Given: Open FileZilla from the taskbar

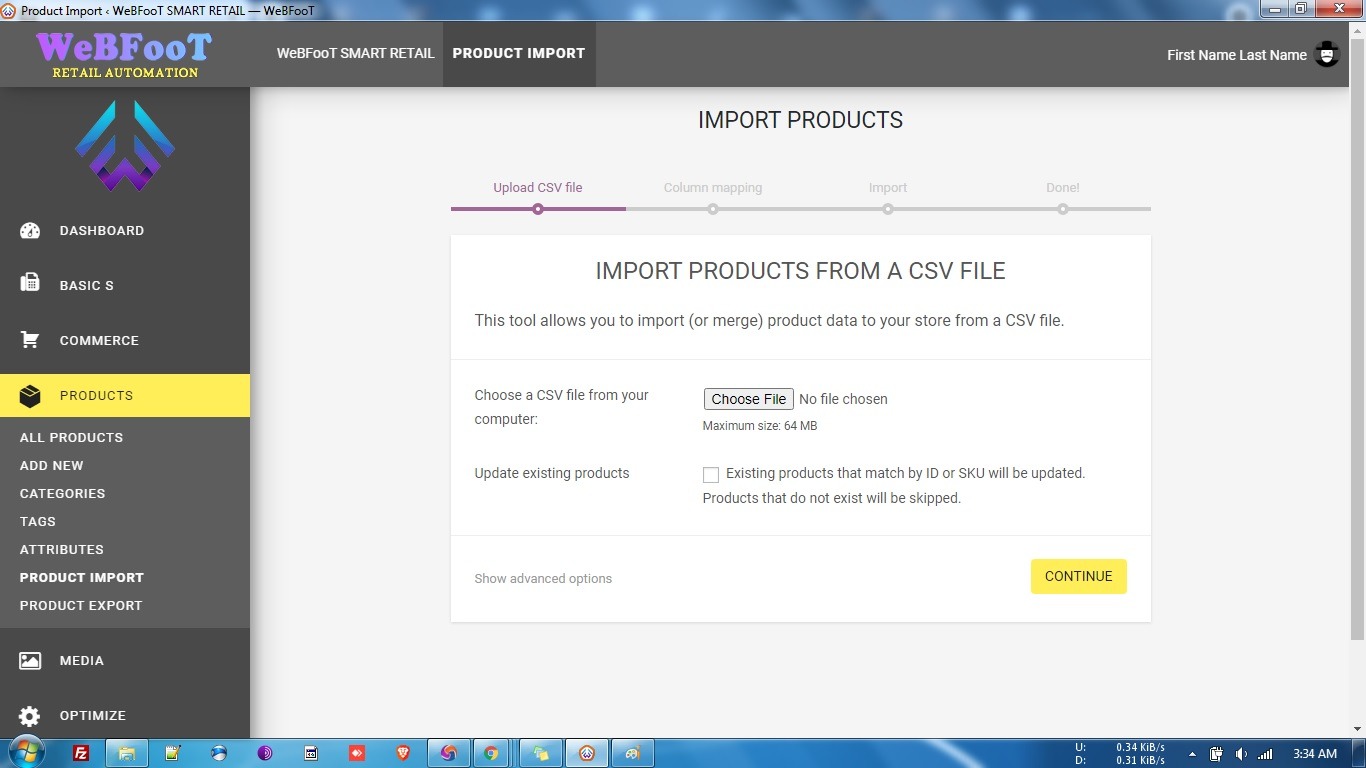Looking at the screenshot, I should click(x=81, y=753).
